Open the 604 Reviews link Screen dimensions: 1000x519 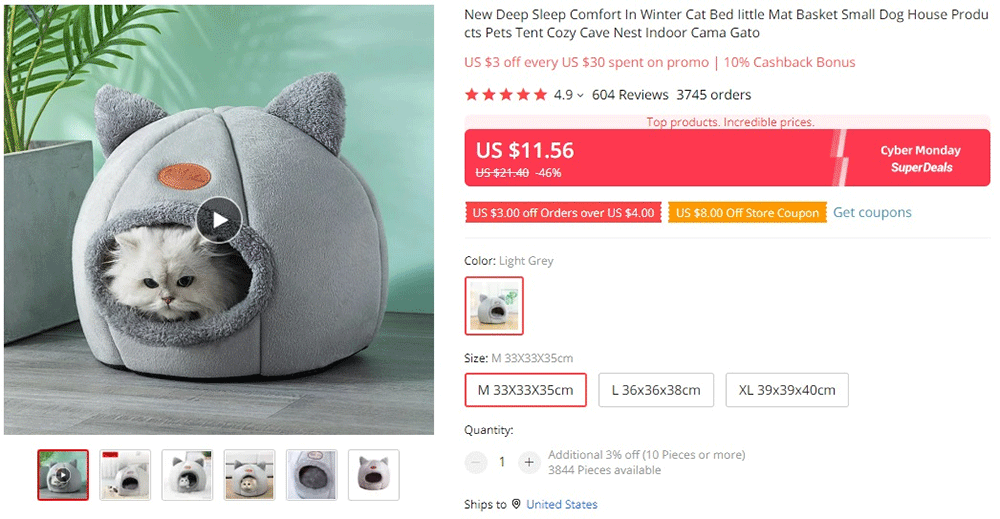(630, 95)
